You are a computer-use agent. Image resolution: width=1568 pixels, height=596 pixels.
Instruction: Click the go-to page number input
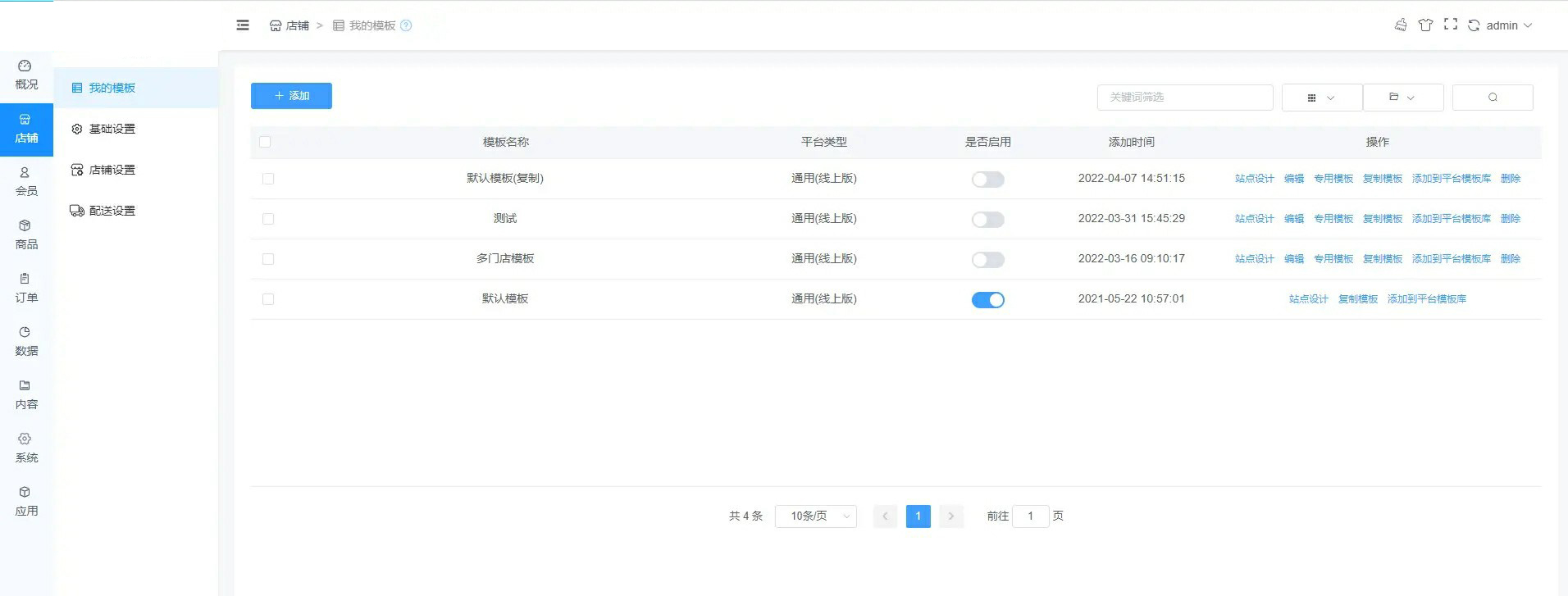point(1031,516)
